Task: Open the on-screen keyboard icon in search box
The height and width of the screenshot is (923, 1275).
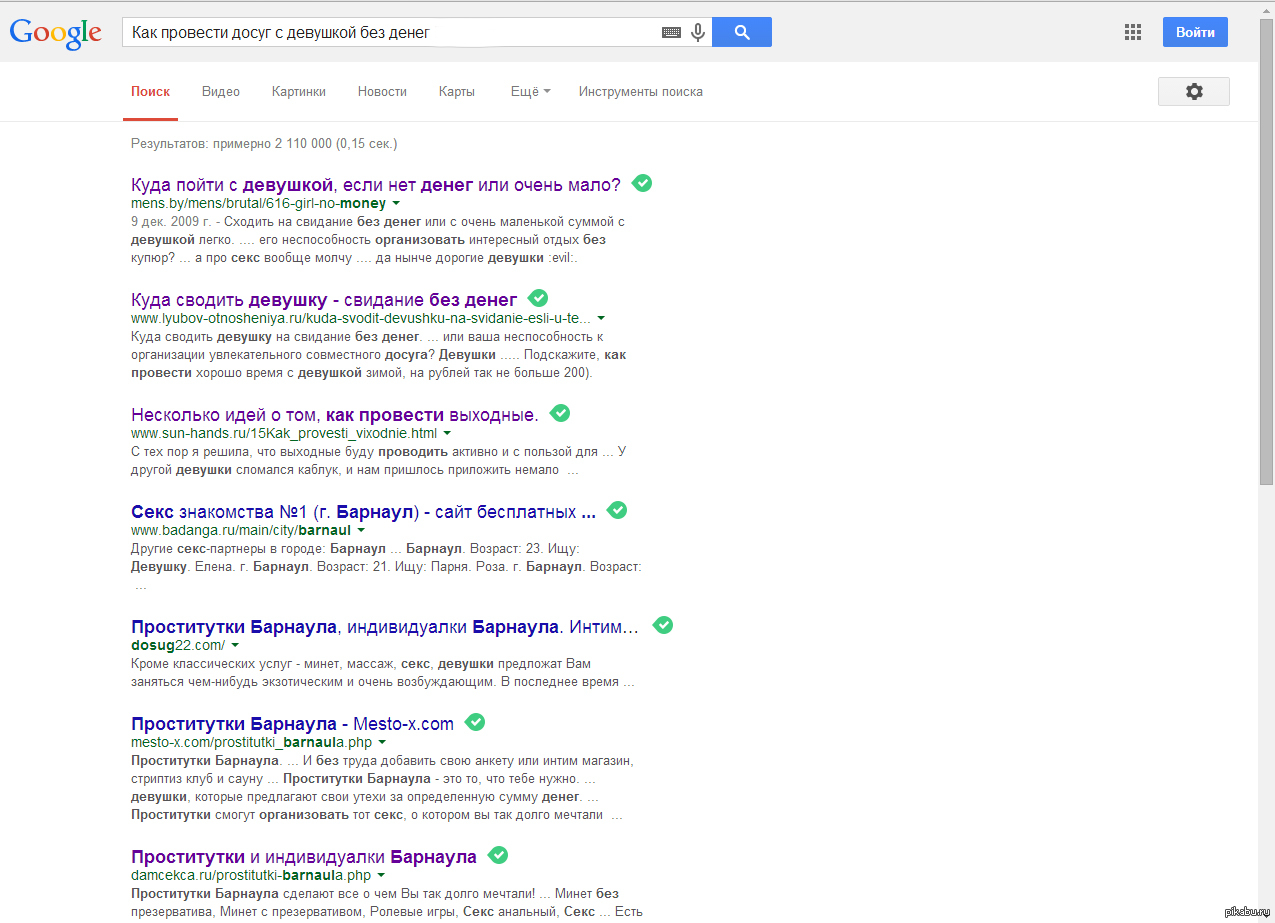Action: tap(671, 33)
